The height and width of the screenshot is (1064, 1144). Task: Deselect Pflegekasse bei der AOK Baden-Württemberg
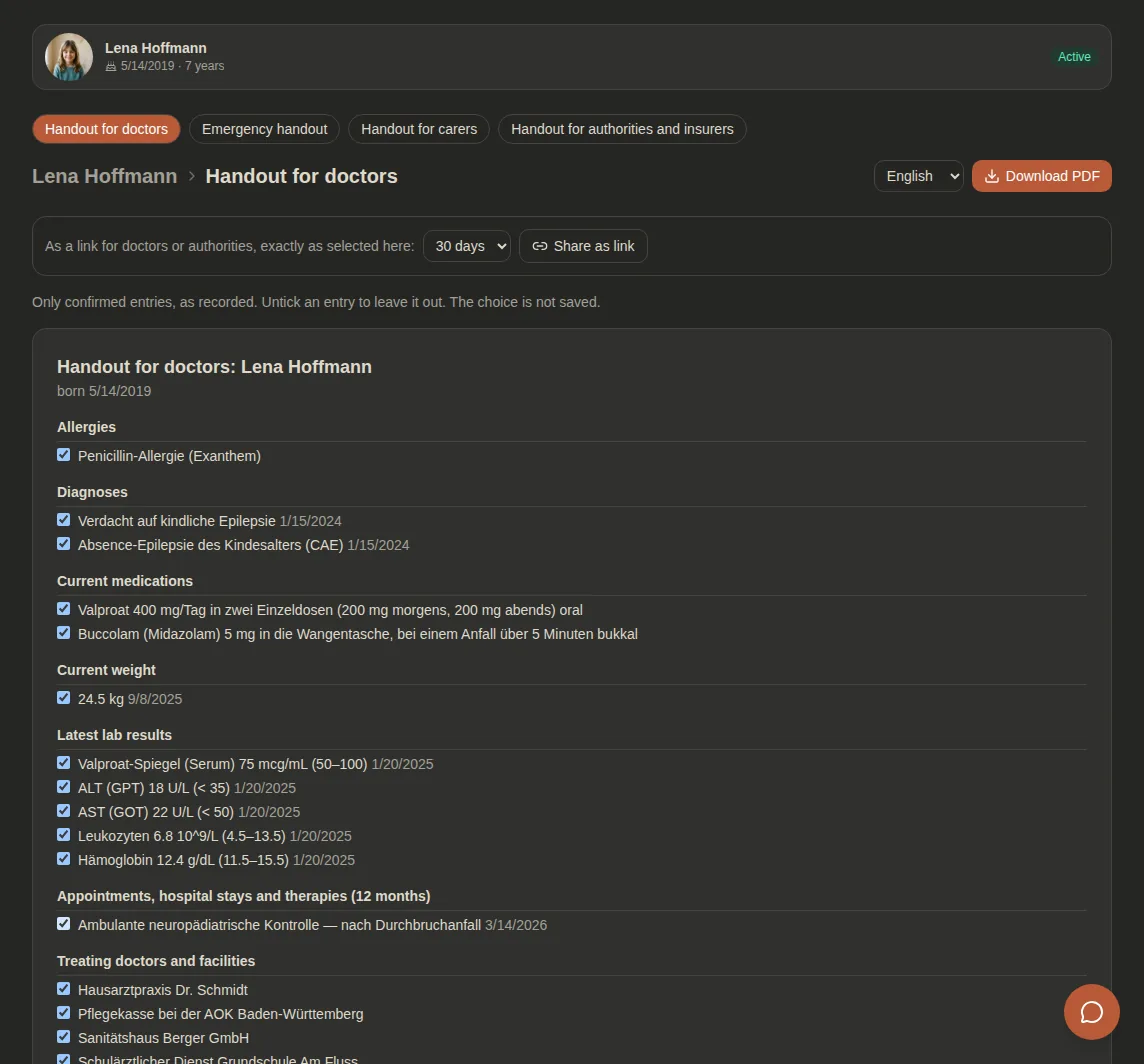coord(63,1013)
